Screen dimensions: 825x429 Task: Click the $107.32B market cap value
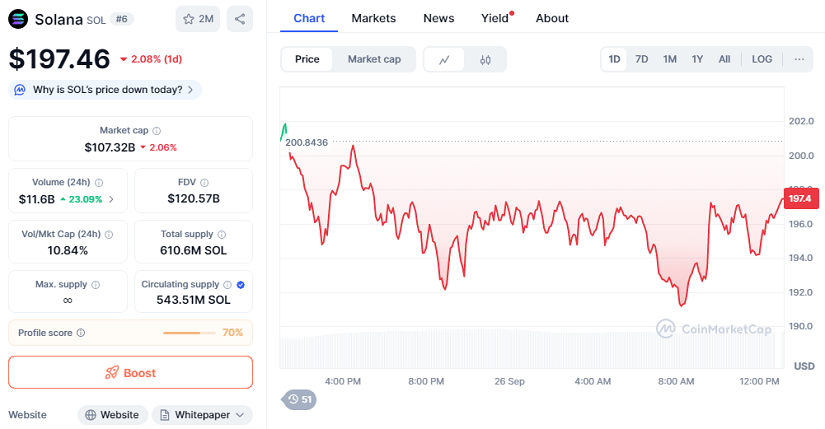[x=110, y=147]
